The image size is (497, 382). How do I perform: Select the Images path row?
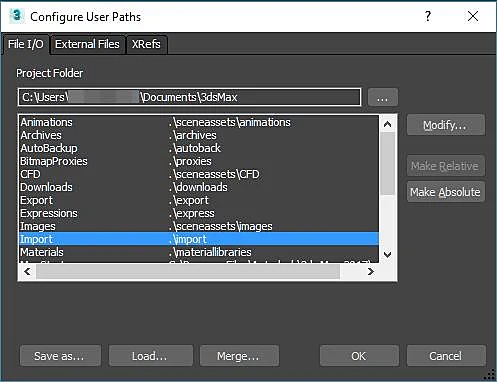pyautogui.click(x=199, y=226)
